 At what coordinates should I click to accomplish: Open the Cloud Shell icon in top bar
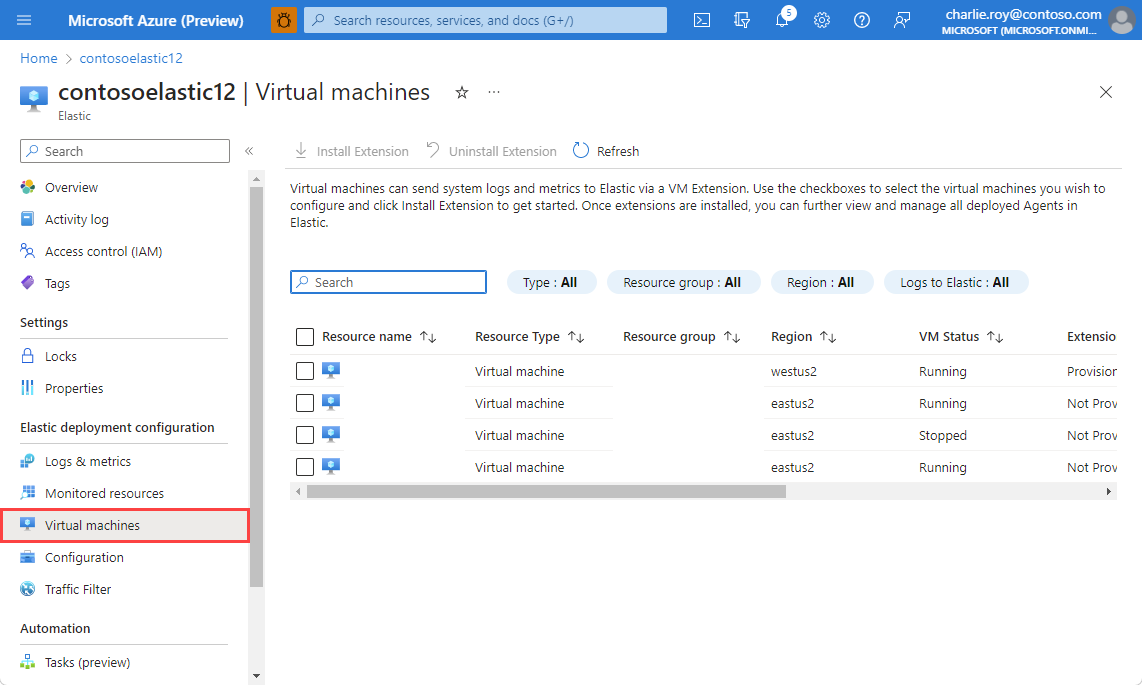pyautogui.click(x=702, y=20)
